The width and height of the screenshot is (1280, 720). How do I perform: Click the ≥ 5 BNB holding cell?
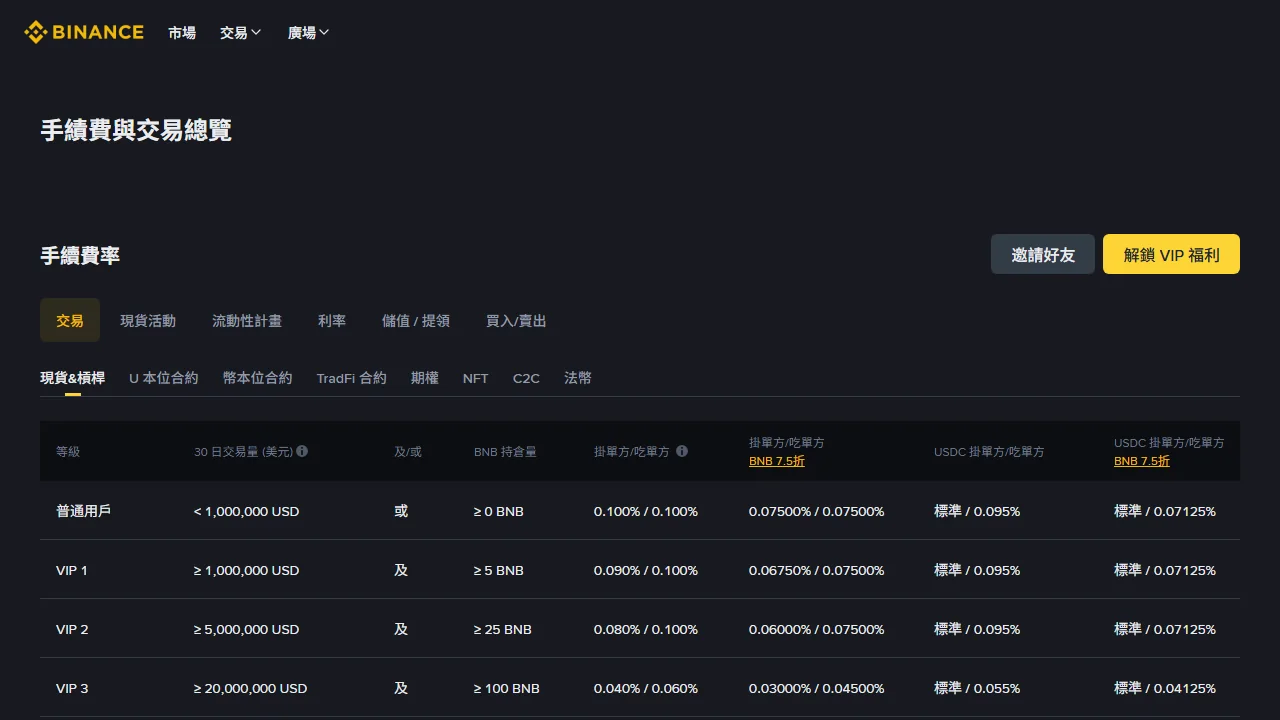coord(499,570)
